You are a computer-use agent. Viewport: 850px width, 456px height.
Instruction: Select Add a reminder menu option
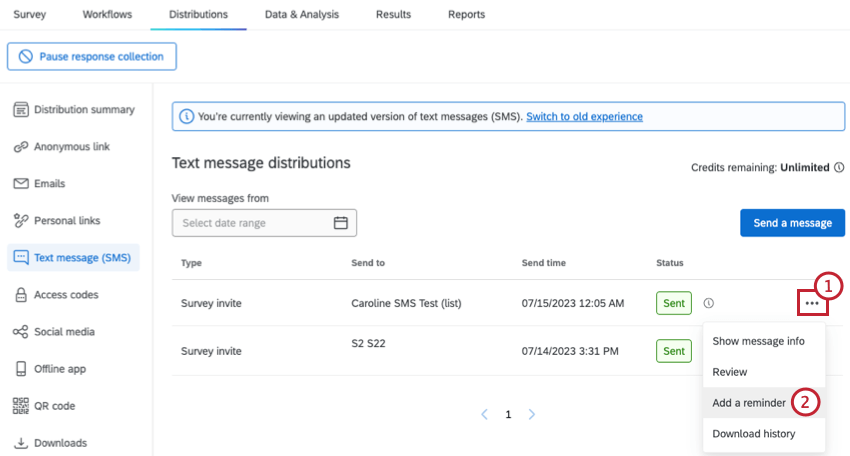point(748,403)
